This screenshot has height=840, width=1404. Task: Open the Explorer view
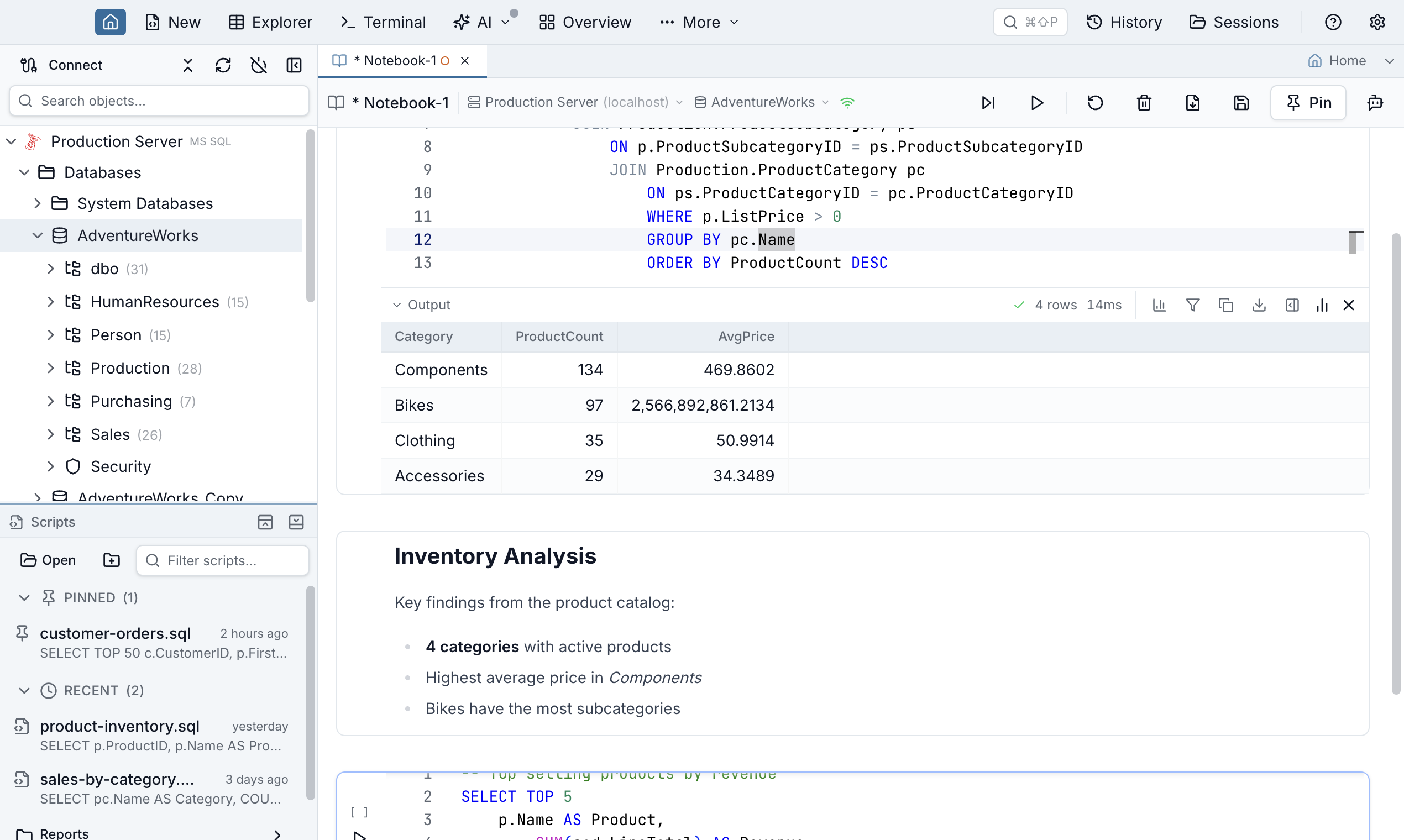coord(270,22)
